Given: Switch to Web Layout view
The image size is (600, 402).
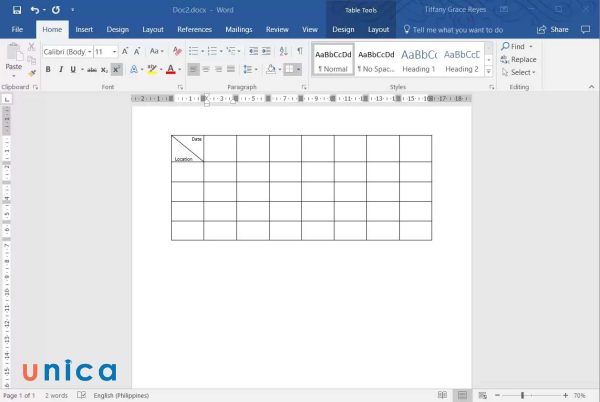Looking at the screenshot, I should pos(483,395).
